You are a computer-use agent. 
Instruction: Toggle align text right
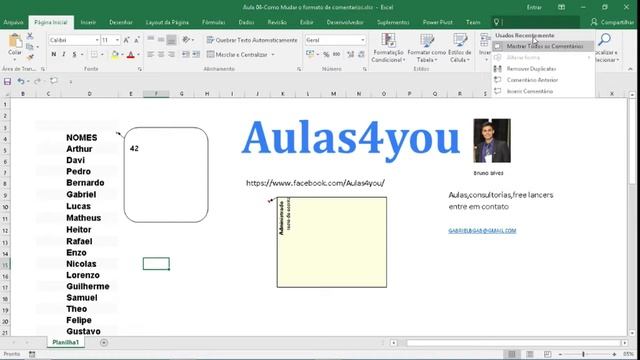point(171,54)
